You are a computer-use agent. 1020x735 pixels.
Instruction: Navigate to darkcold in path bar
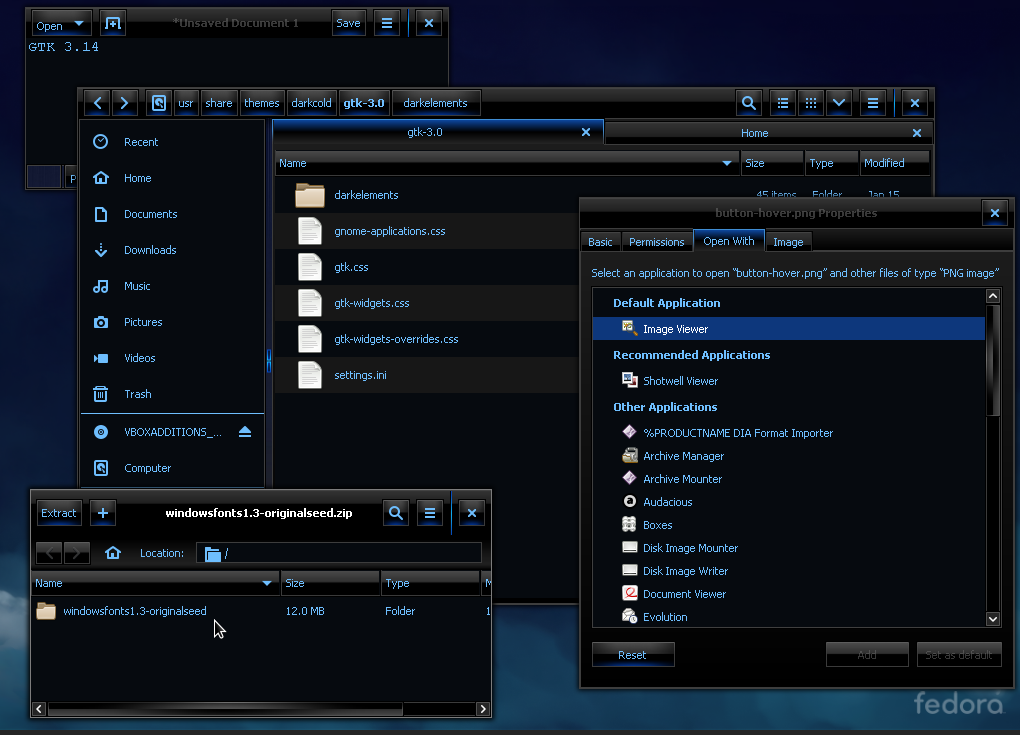point(311,103)
